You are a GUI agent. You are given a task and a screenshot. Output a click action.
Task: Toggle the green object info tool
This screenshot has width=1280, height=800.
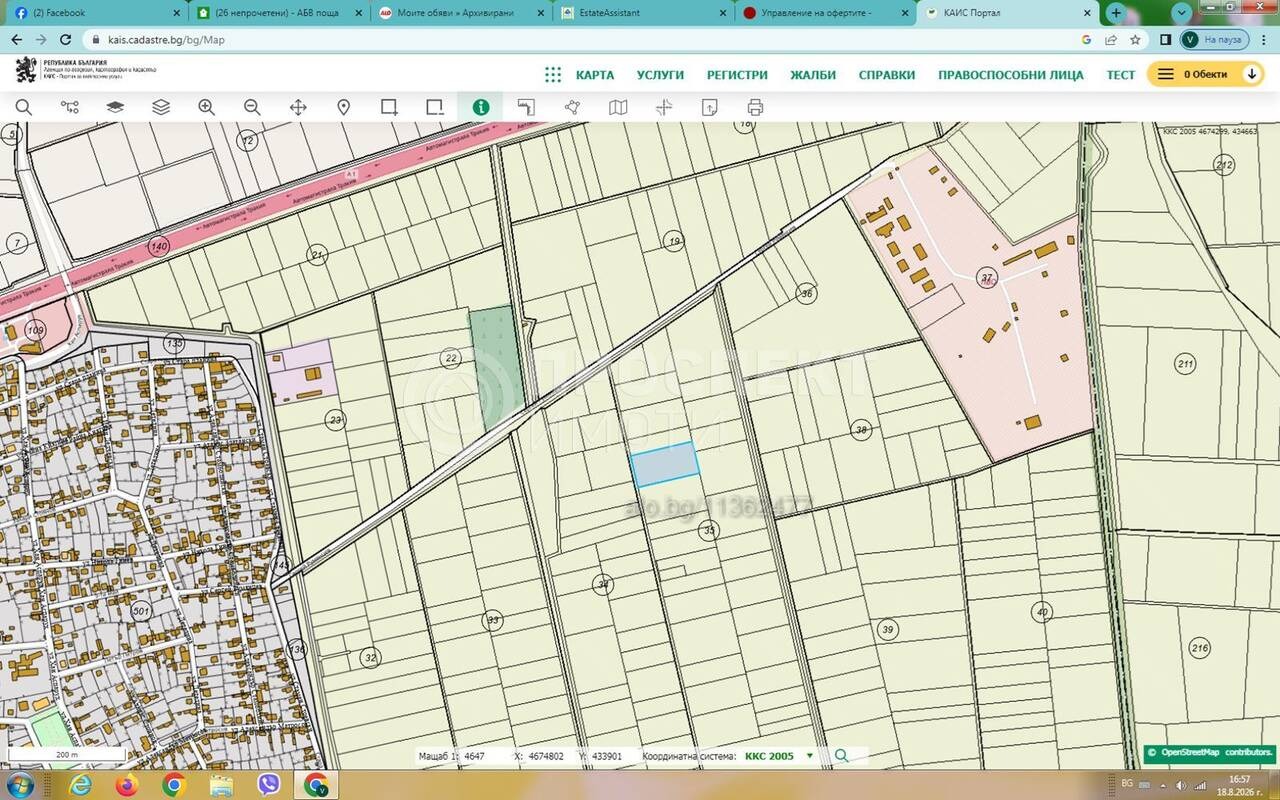coord(481,107)
